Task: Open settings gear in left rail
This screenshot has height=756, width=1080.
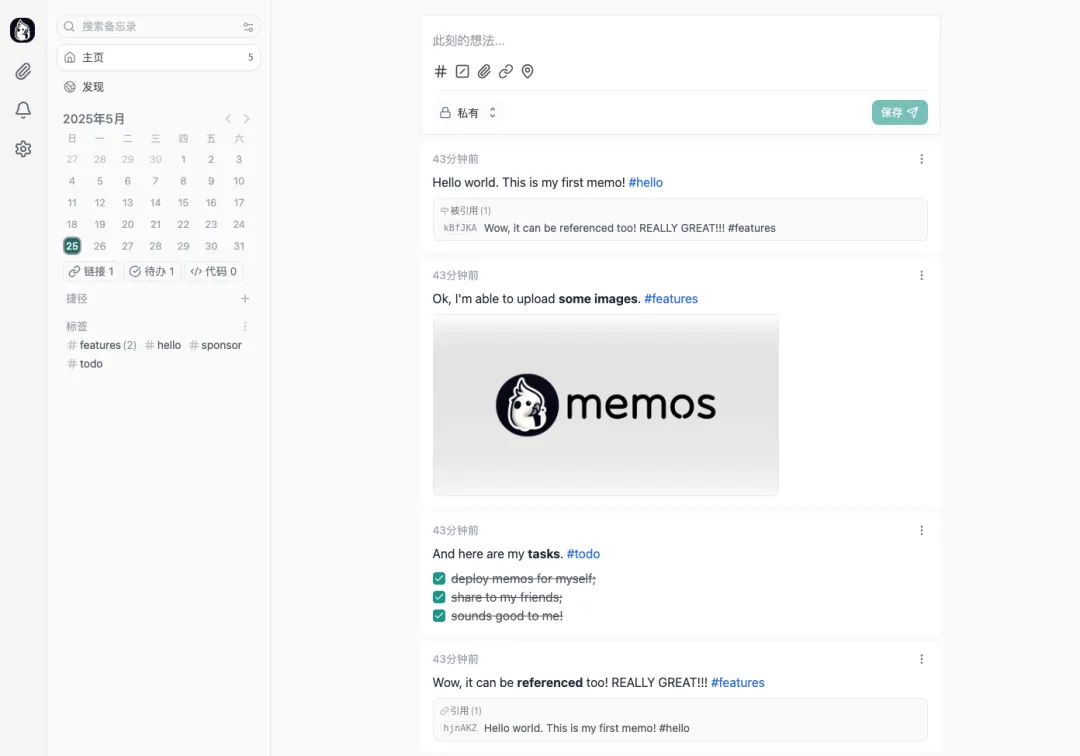Action: (x=23, y=149)
